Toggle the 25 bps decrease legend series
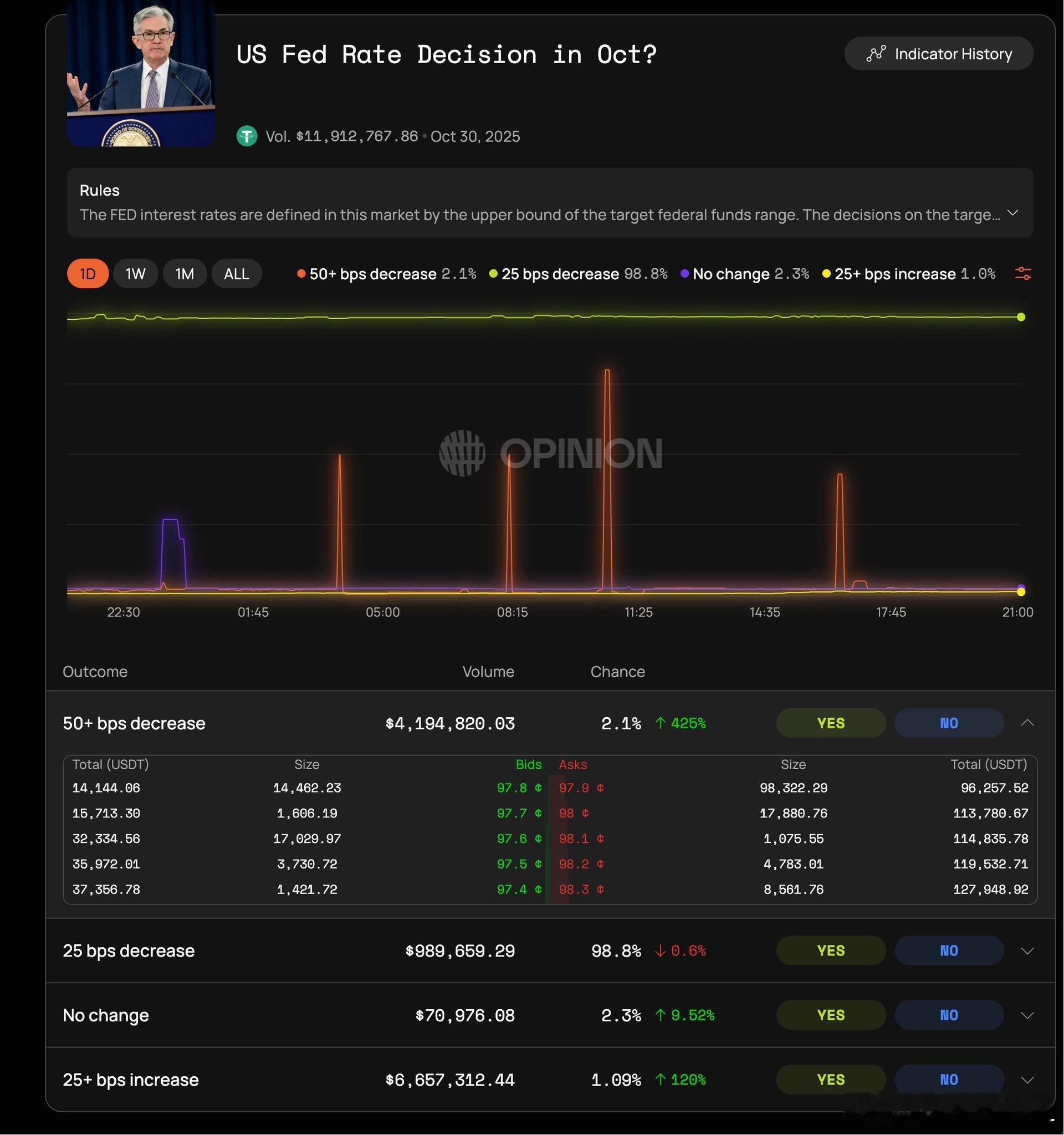This screenshot has height=1135, width=1064. click(x=559, y=273)
